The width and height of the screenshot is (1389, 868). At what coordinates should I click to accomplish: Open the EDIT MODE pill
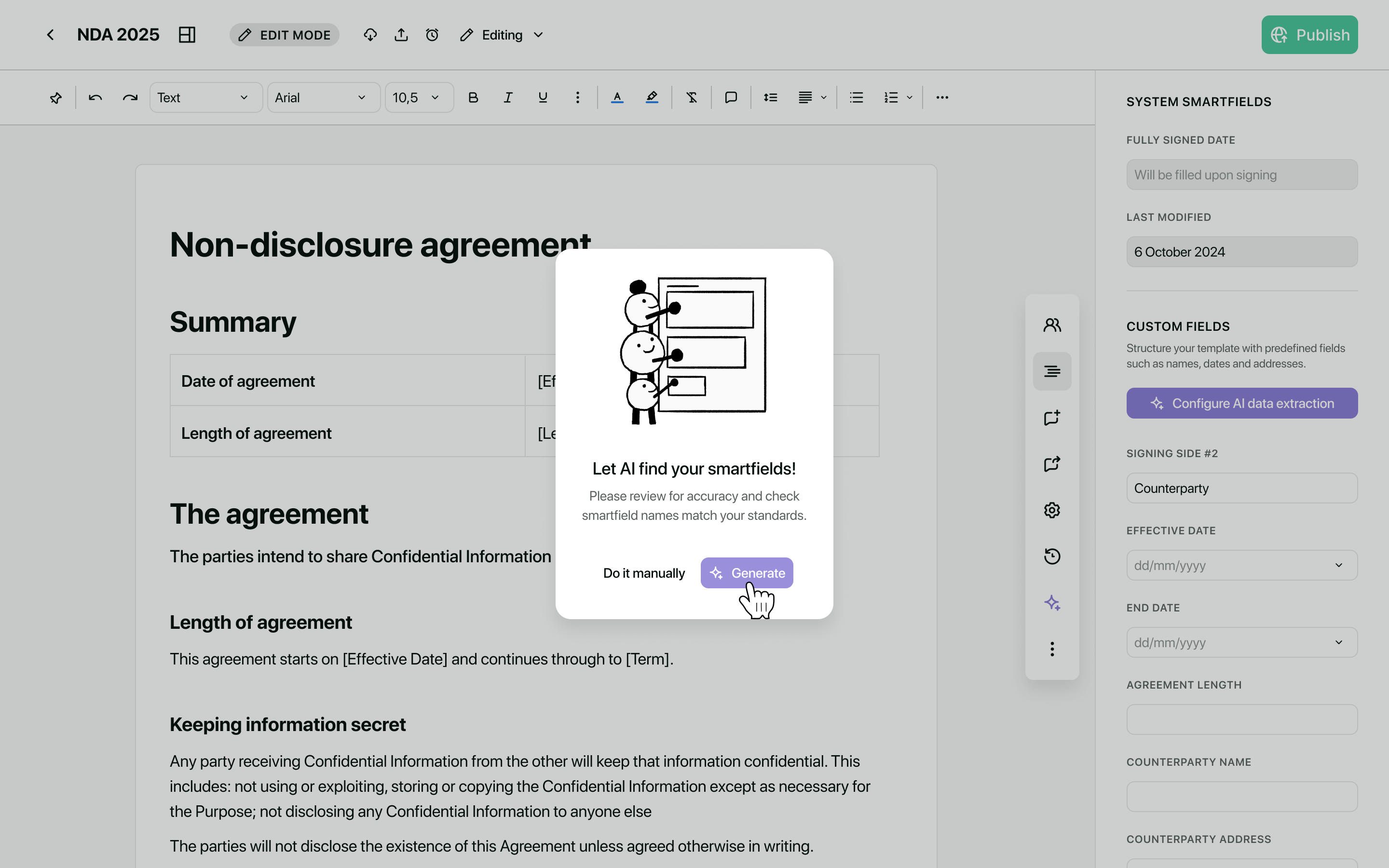pos(285,35)
